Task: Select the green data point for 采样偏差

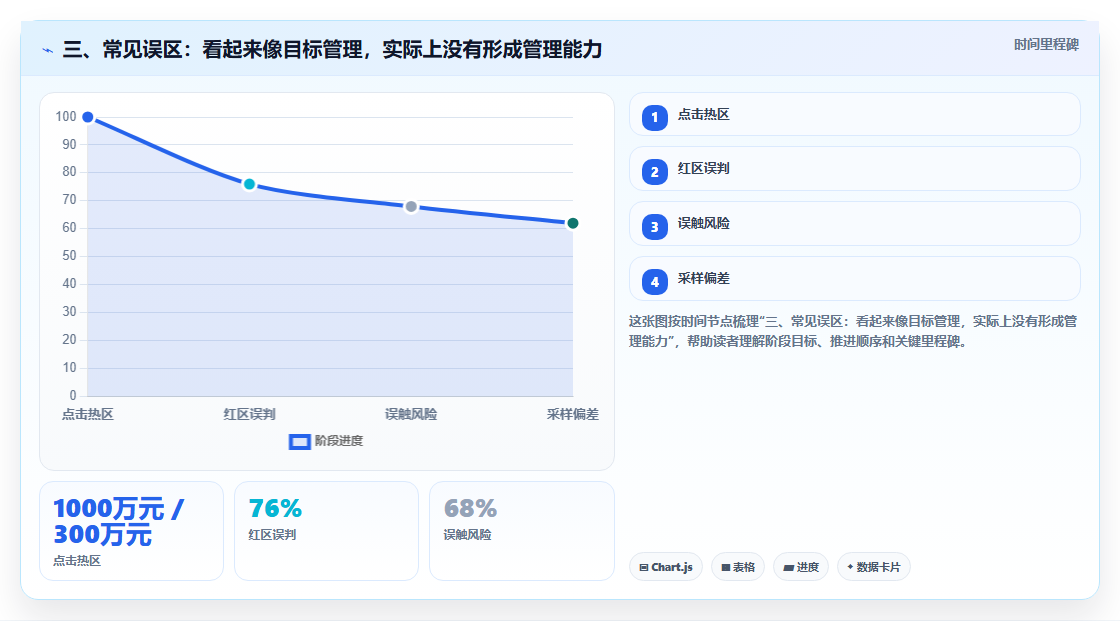Action: tap(572, 224)
